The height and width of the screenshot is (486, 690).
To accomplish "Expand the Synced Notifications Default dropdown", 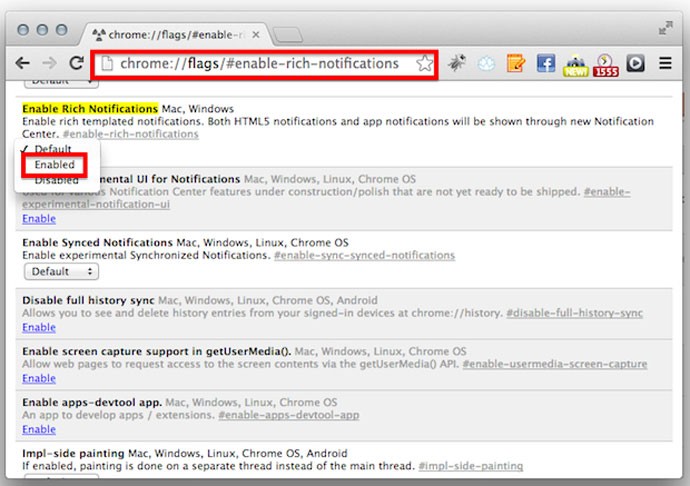I will tap(60, 271).
